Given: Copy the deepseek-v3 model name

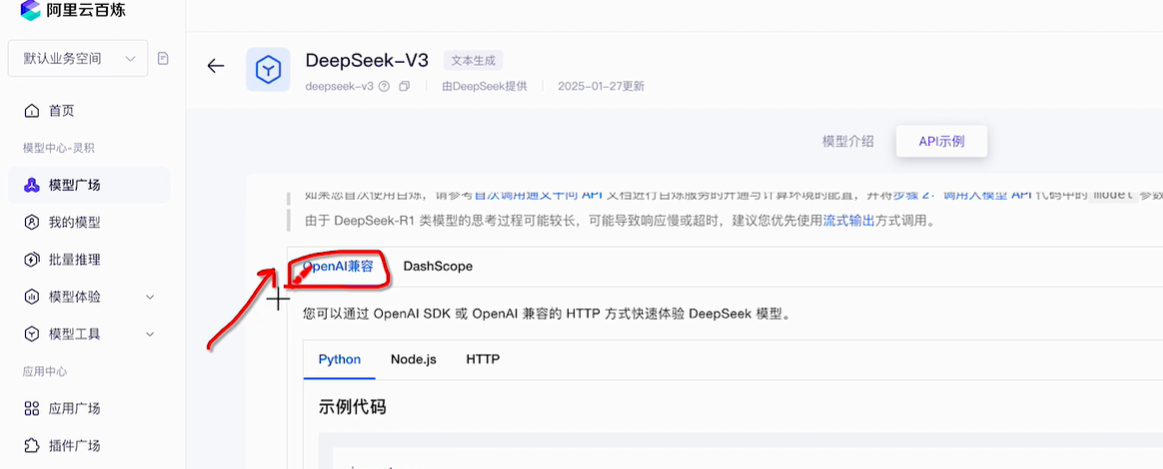Looking at the screenshot, I should (404, 86).
